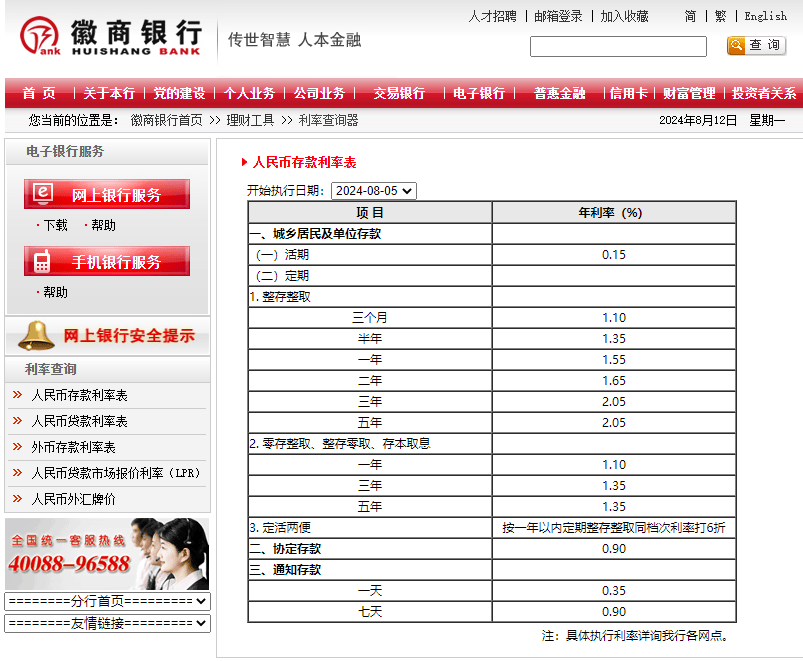803x661 pixels.
Task: Open 党的建设 menu
Action: (x=179, y=93)
